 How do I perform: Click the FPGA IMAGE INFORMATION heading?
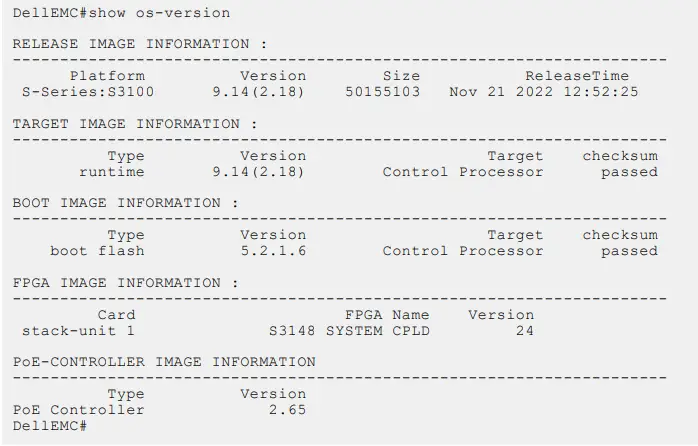pos(126,283)
